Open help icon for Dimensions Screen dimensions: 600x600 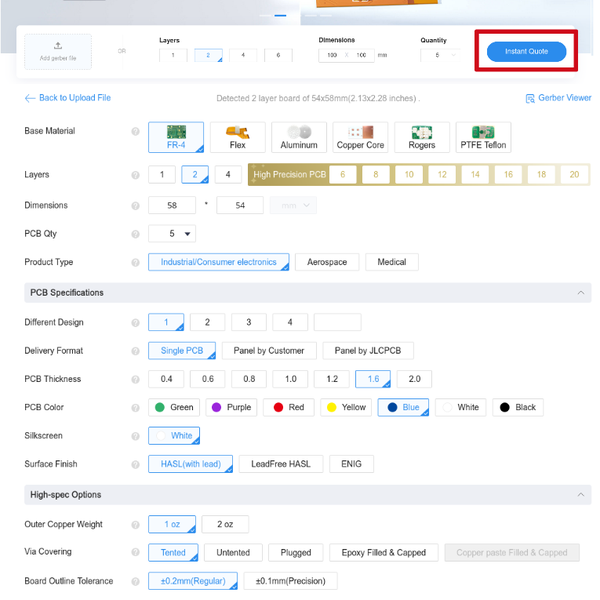click(135, 205)
